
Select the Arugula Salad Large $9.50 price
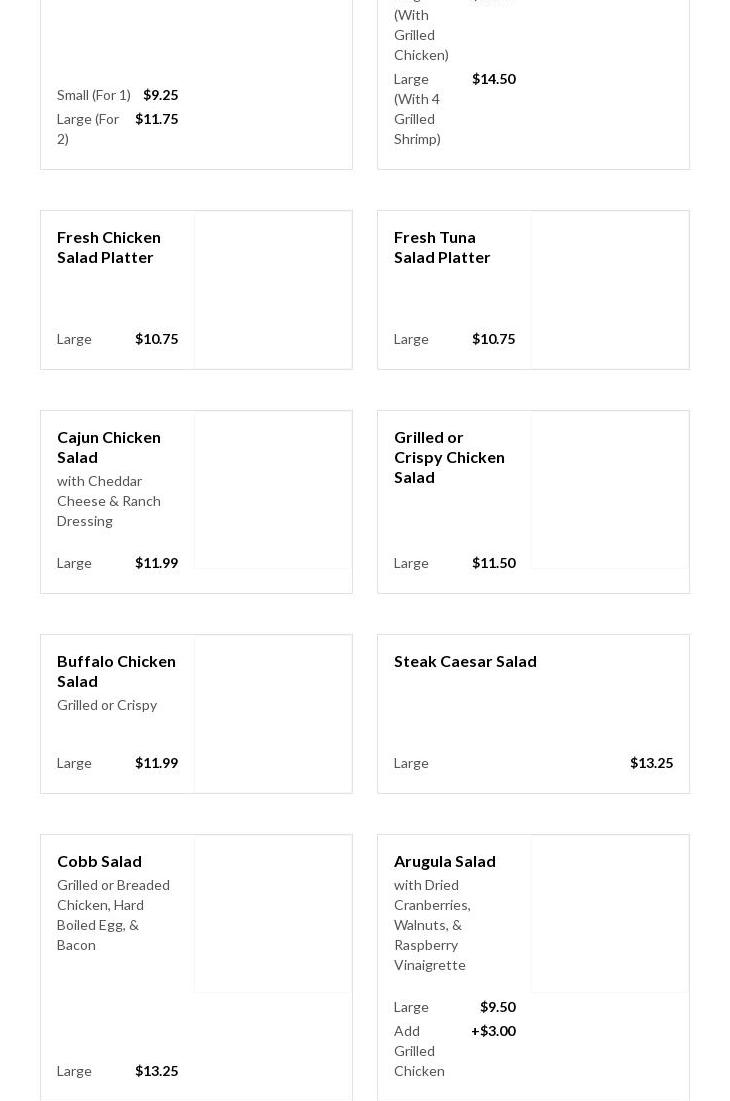tap(497, 1007)
